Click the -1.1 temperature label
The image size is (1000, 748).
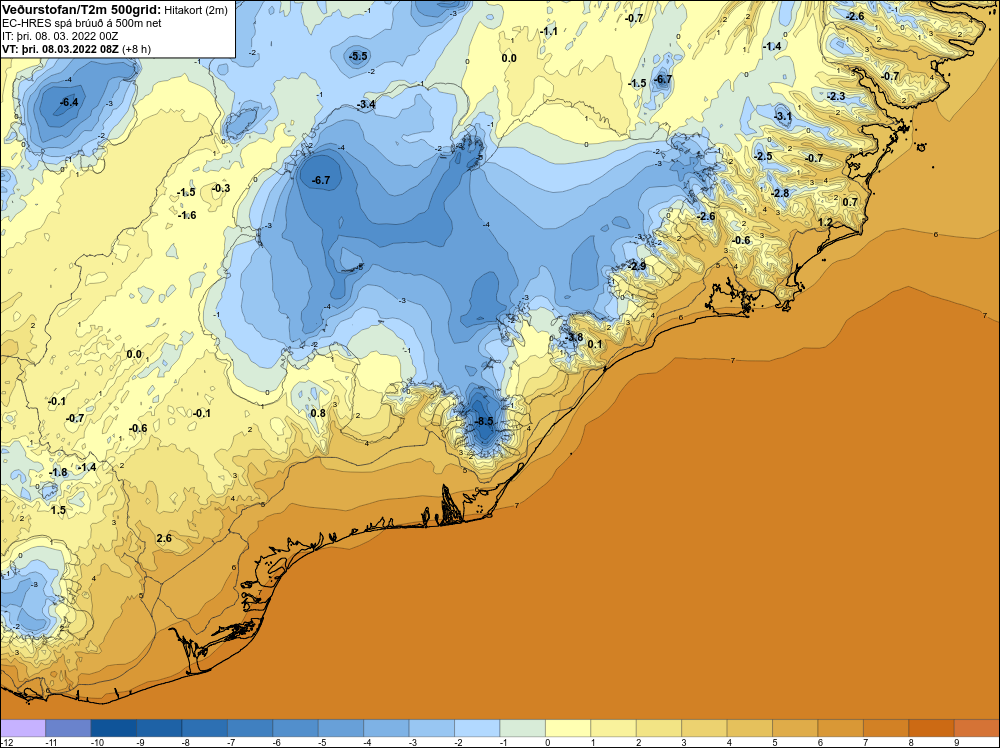[x=548, y=31]
